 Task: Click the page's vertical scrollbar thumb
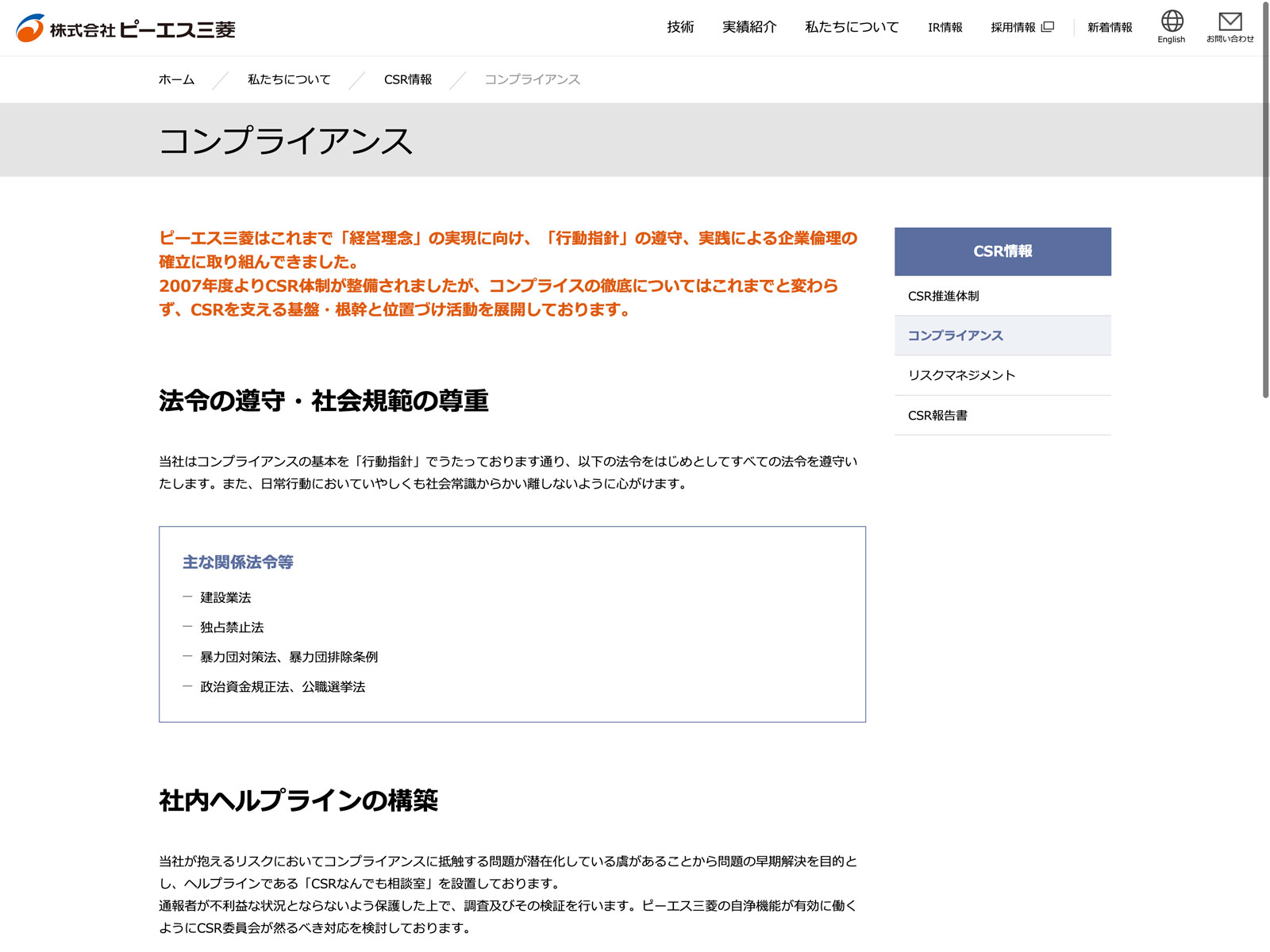pos(1265,198)
